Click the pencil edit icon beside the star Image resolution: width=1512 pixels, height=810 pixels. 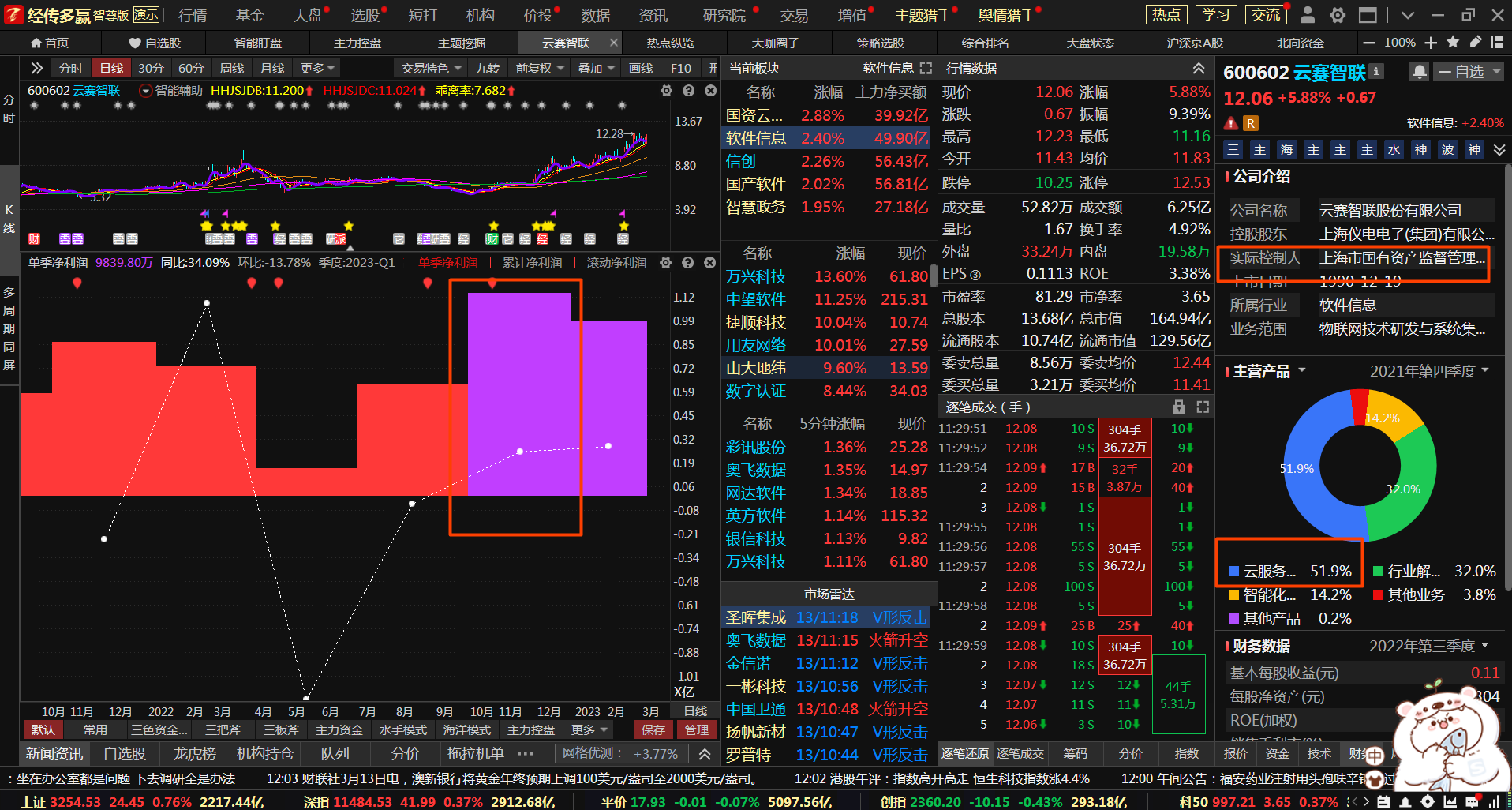click(x=1475, y=43)
